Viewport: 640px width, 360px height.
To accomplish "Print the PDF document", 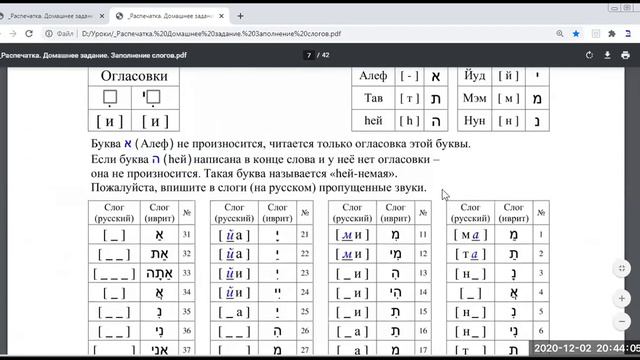I will [625, 55].
